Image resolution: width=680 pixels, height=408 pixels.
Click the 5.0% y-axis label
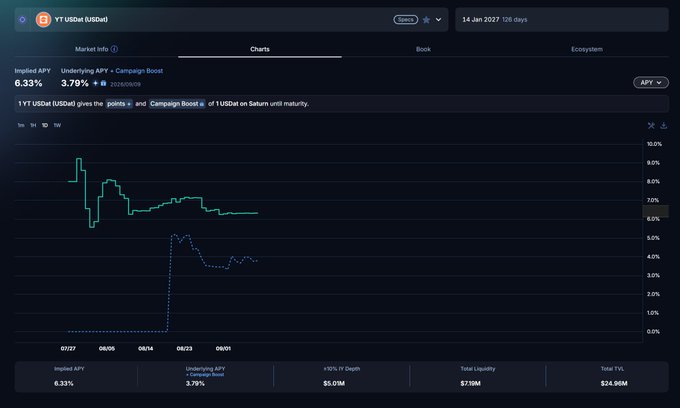[x=653, y=238]
